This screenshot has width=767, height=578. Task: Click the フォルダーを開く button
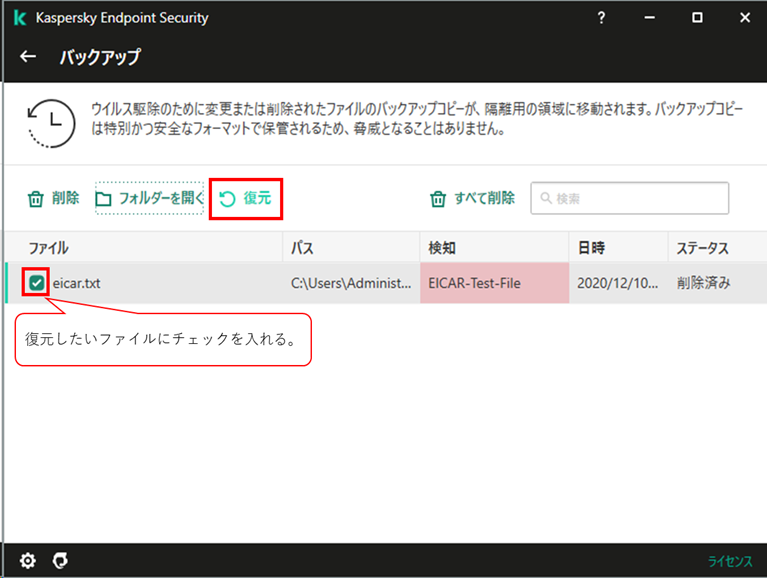tap(149, 199)
